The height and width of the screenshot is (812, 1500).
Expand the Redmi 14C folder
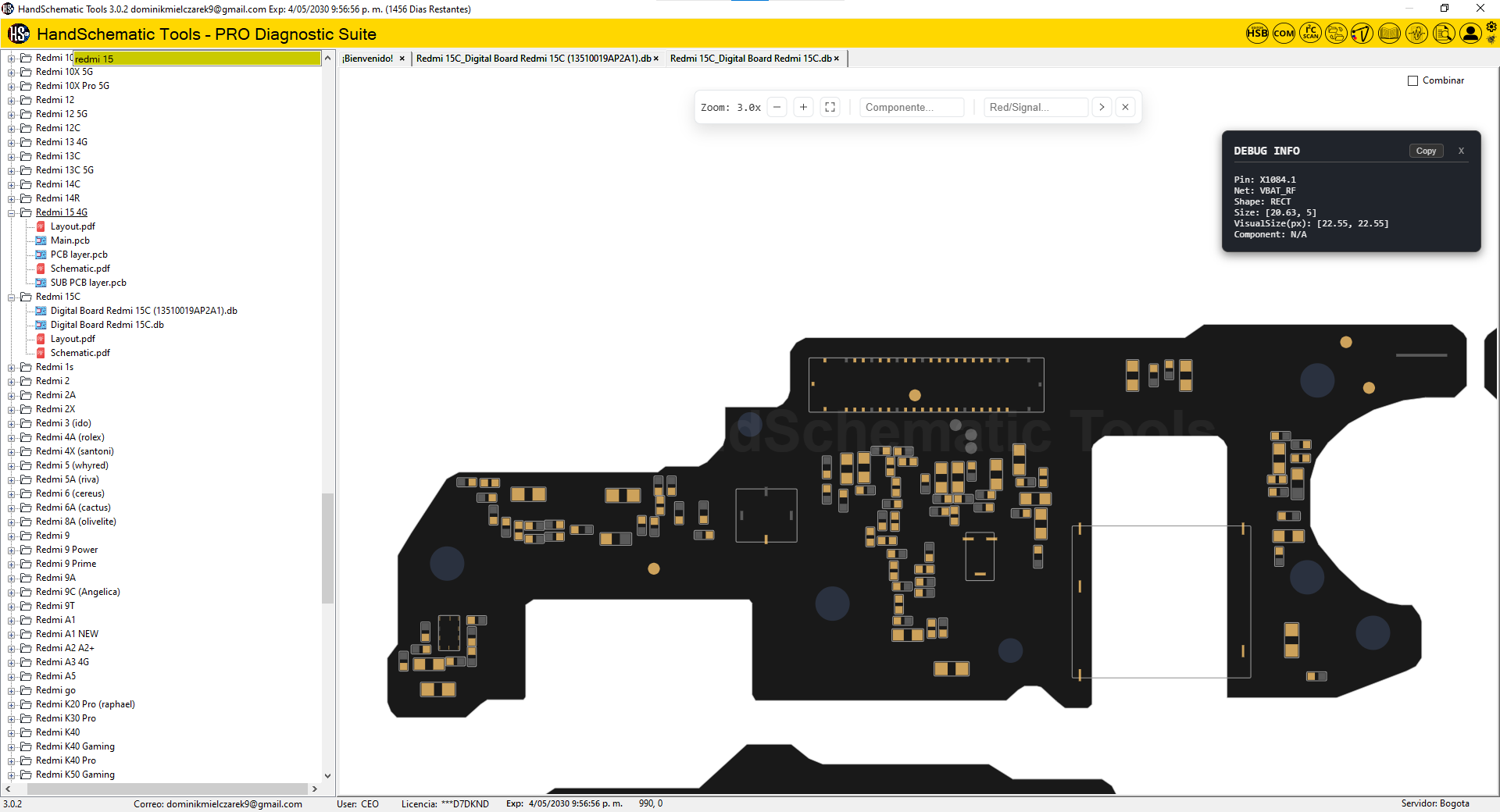pyautogui.click(x=12, y=184)
